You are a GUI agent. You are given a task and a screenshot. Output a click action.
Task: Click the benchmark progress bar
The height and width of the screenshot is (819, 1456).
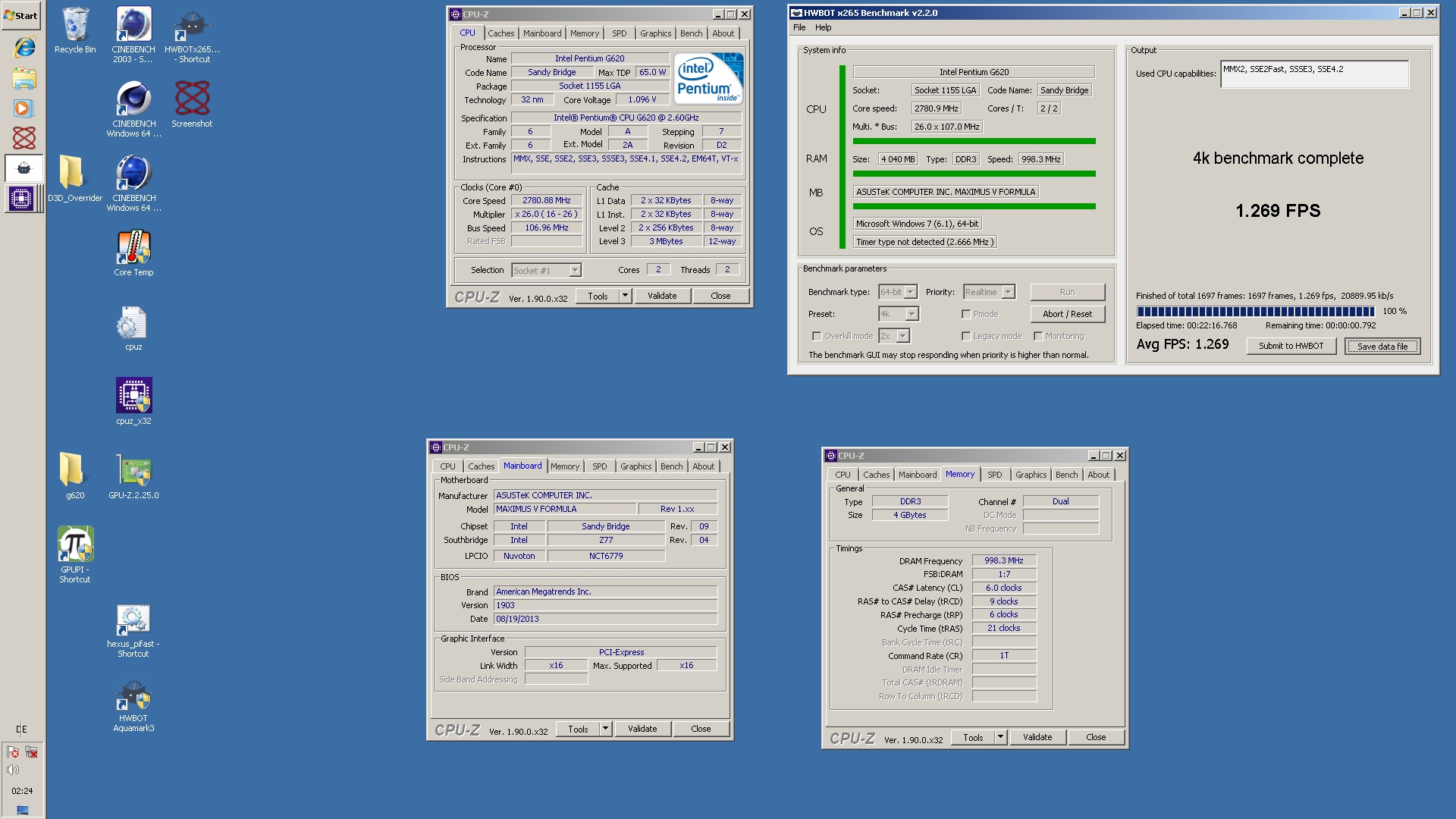coord(1255,311)
